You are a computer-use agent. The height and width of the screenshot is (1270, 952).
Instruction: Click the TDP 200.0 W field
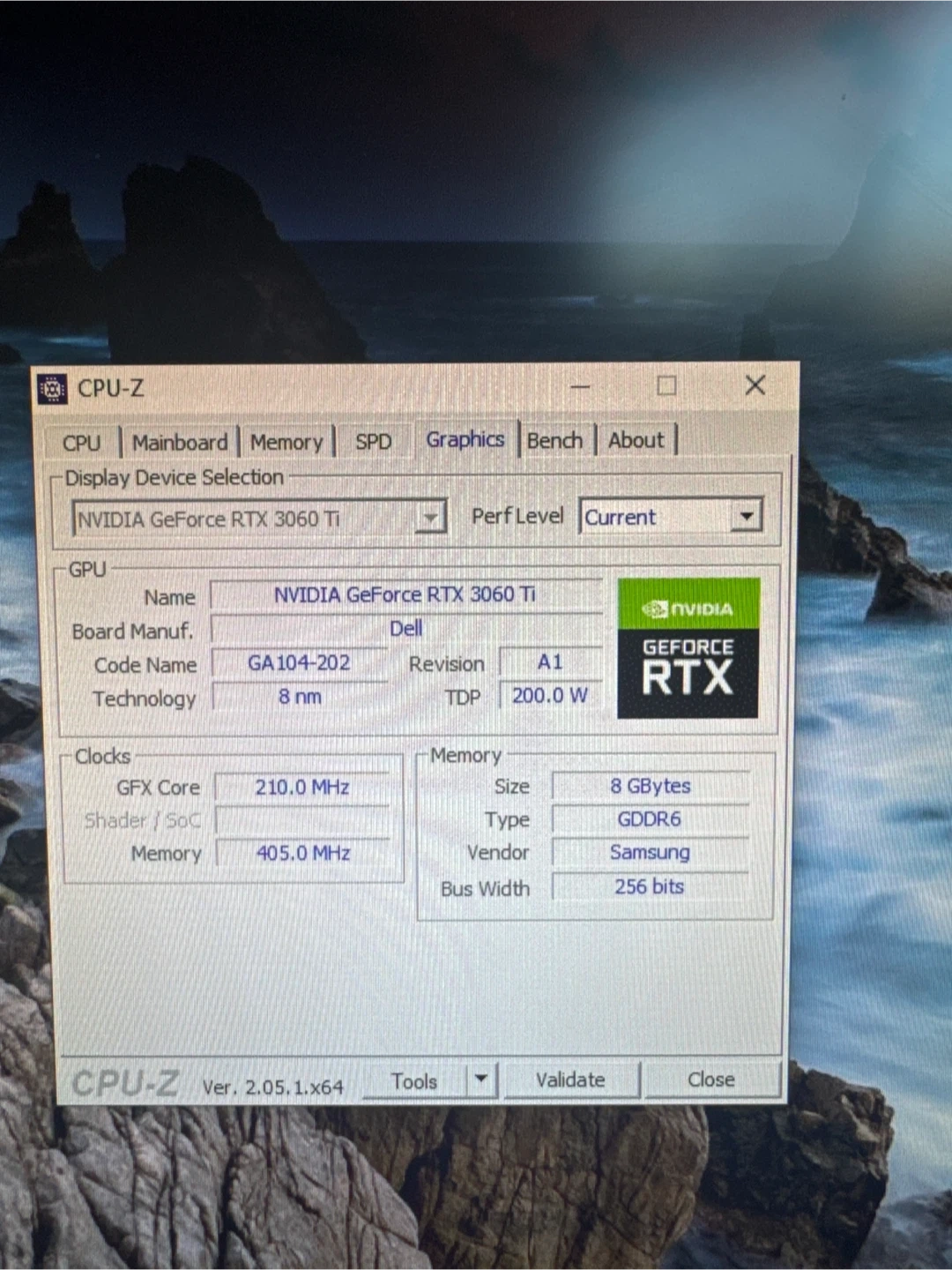coord(550,695)
